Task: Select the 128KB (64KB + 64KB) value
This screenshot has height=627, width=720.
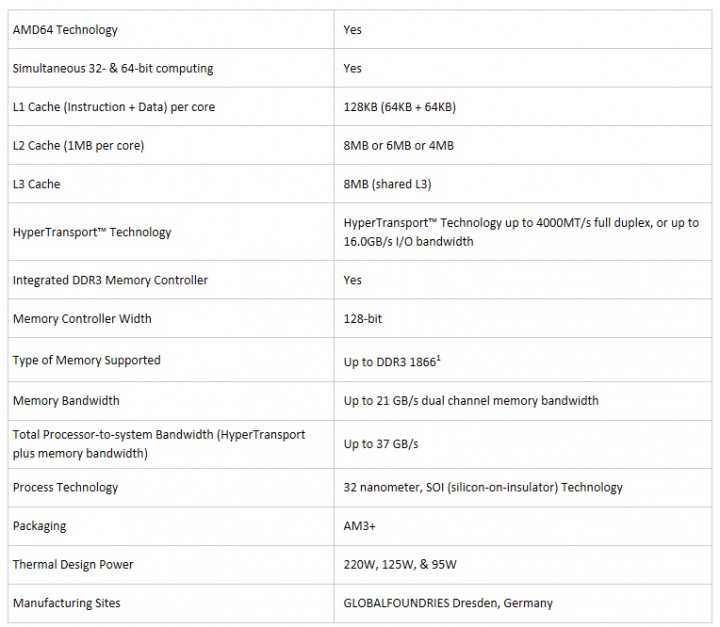Action: pos(399,107)
